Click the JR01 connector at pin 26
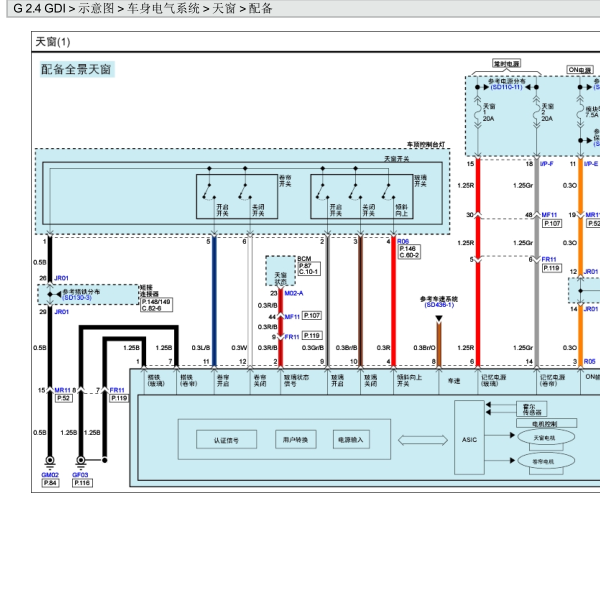Image resolution: width=600 pixels, height=600 pixels. click(62, 278)
